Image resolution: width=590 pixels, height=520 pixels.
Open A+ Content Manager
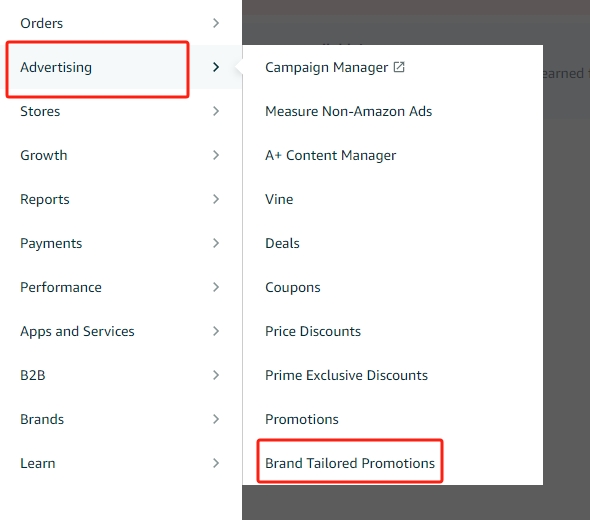330,155
